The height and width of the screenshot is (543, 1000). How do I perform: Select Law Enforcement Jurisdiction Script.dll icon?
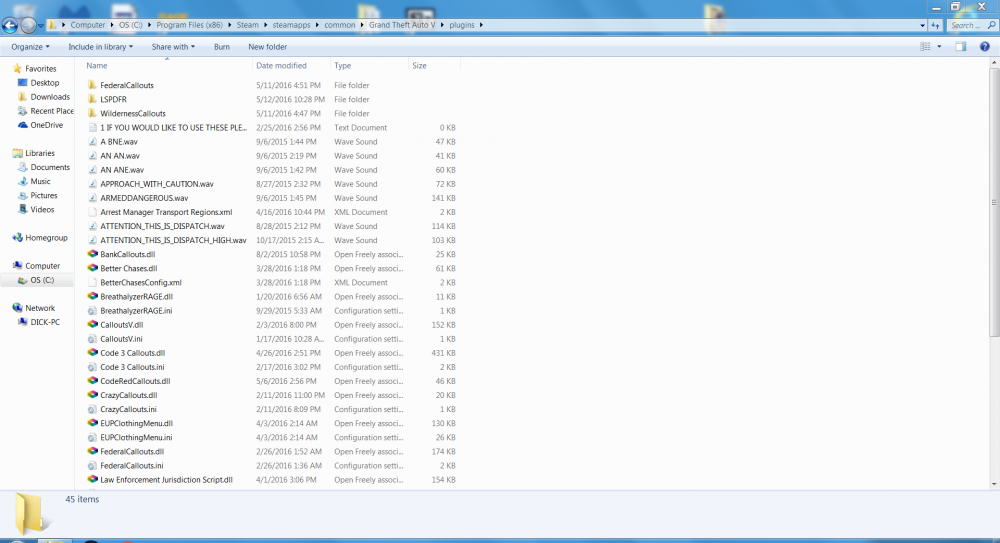[92, 480]
